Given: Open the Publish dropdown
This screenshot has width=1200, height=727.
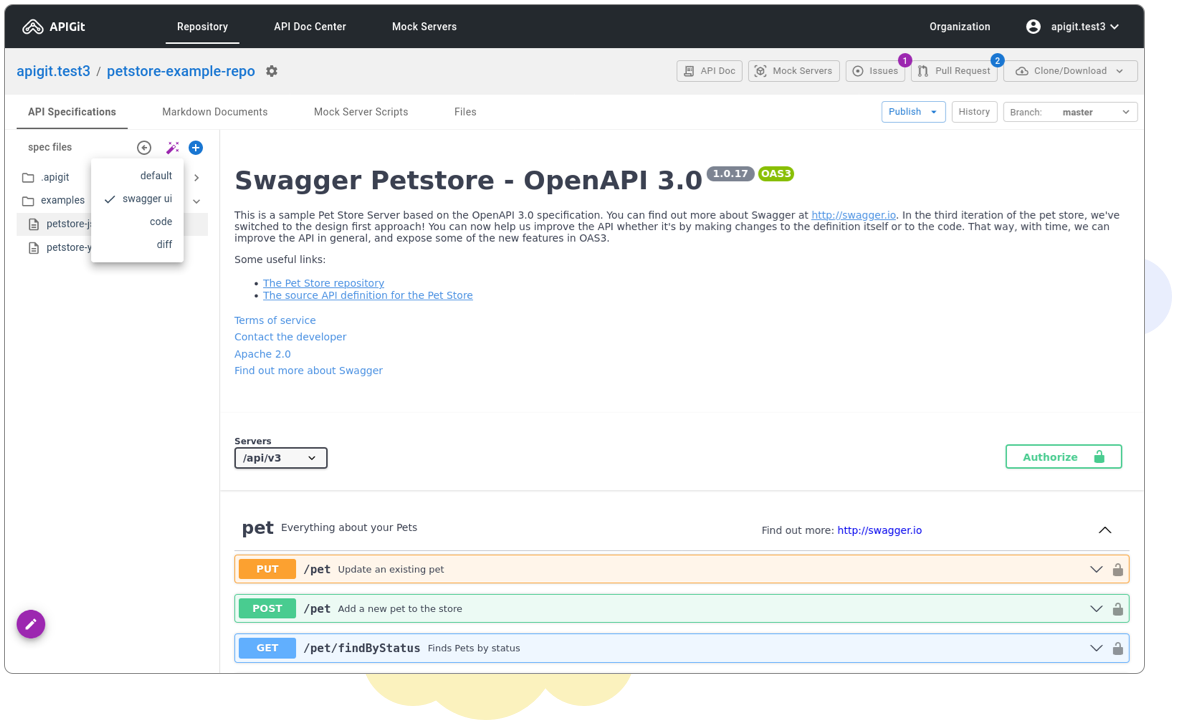Looking at the screenshot, I should 913,112.
